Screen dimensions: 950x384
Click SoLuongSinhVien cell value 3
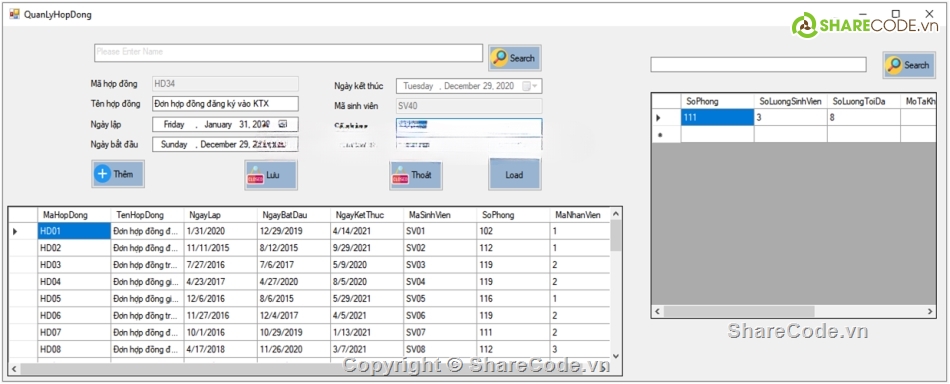pyautogui.click(x=791, y=118)
